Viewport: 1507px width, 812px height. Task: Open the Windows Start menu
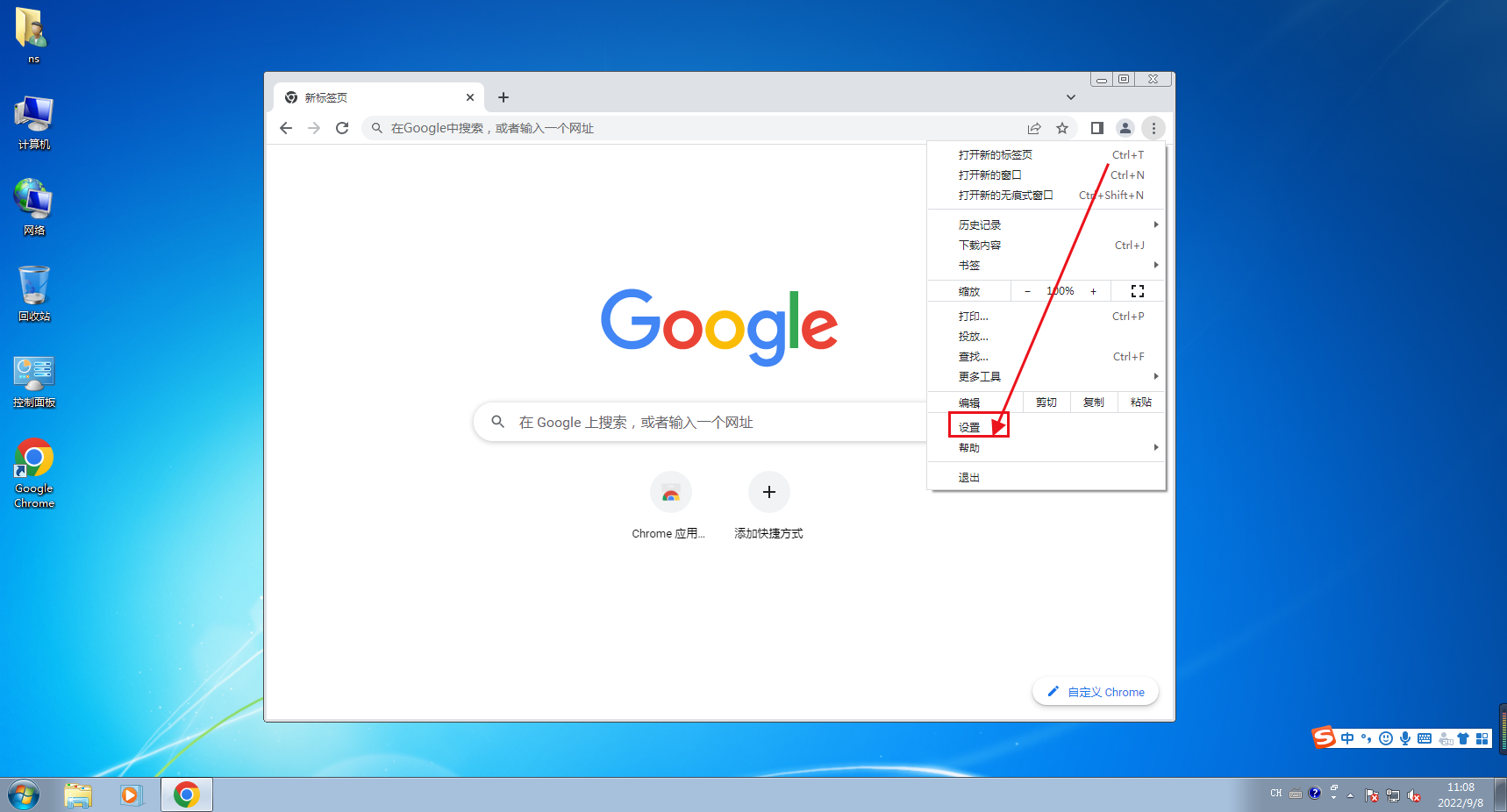(24, 795)
